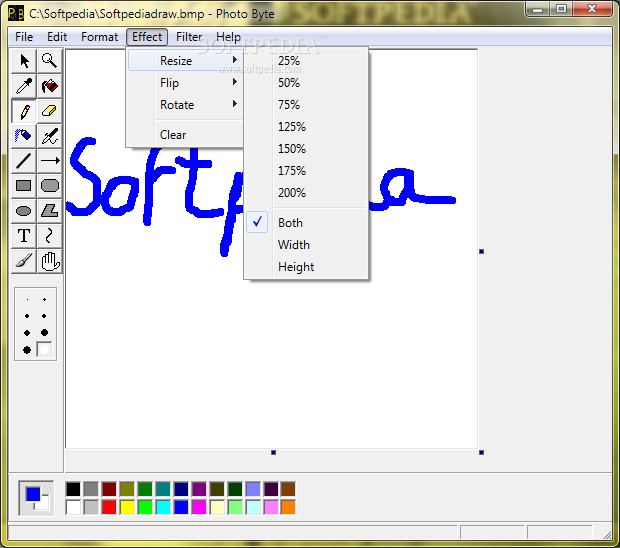Click the canvas bottom-middle resize handle
The image size is (620, 548).
pyautogui.click(x=273, y=452)
